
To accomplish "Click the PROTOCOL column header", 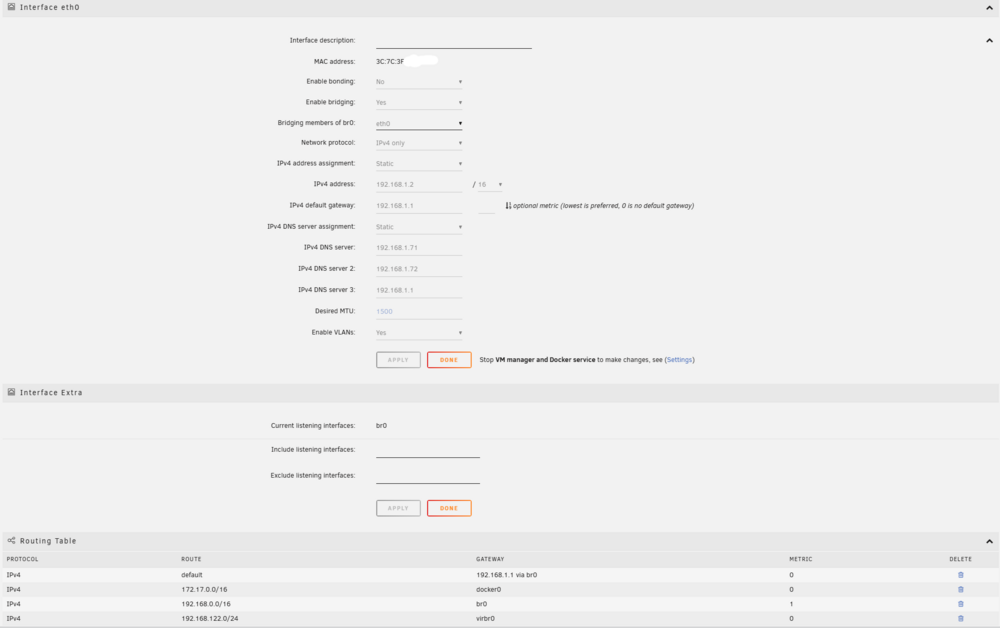I will coord(22,559).
